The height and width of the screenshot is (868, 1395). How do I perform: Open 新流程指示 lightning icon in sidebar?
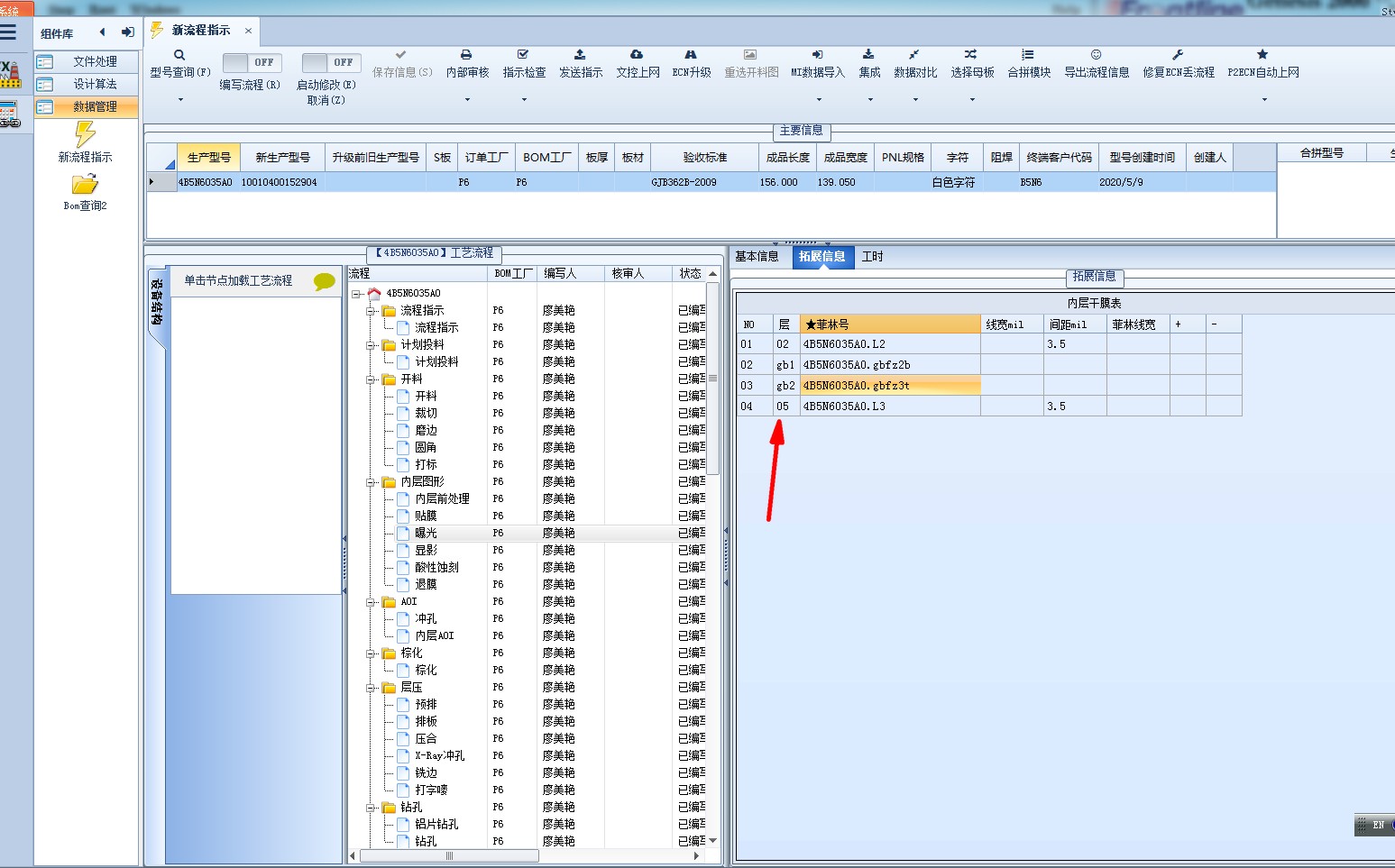click(85, 134)
